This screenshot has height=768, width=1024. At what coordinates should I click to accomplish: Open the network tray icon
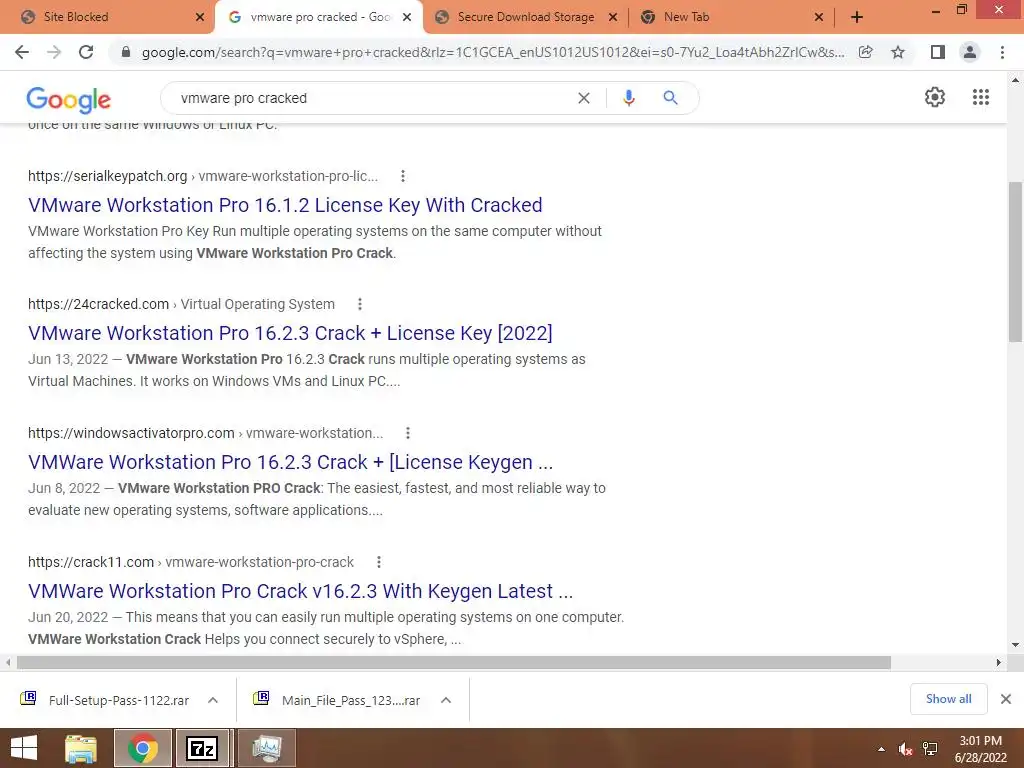(930, 749)
